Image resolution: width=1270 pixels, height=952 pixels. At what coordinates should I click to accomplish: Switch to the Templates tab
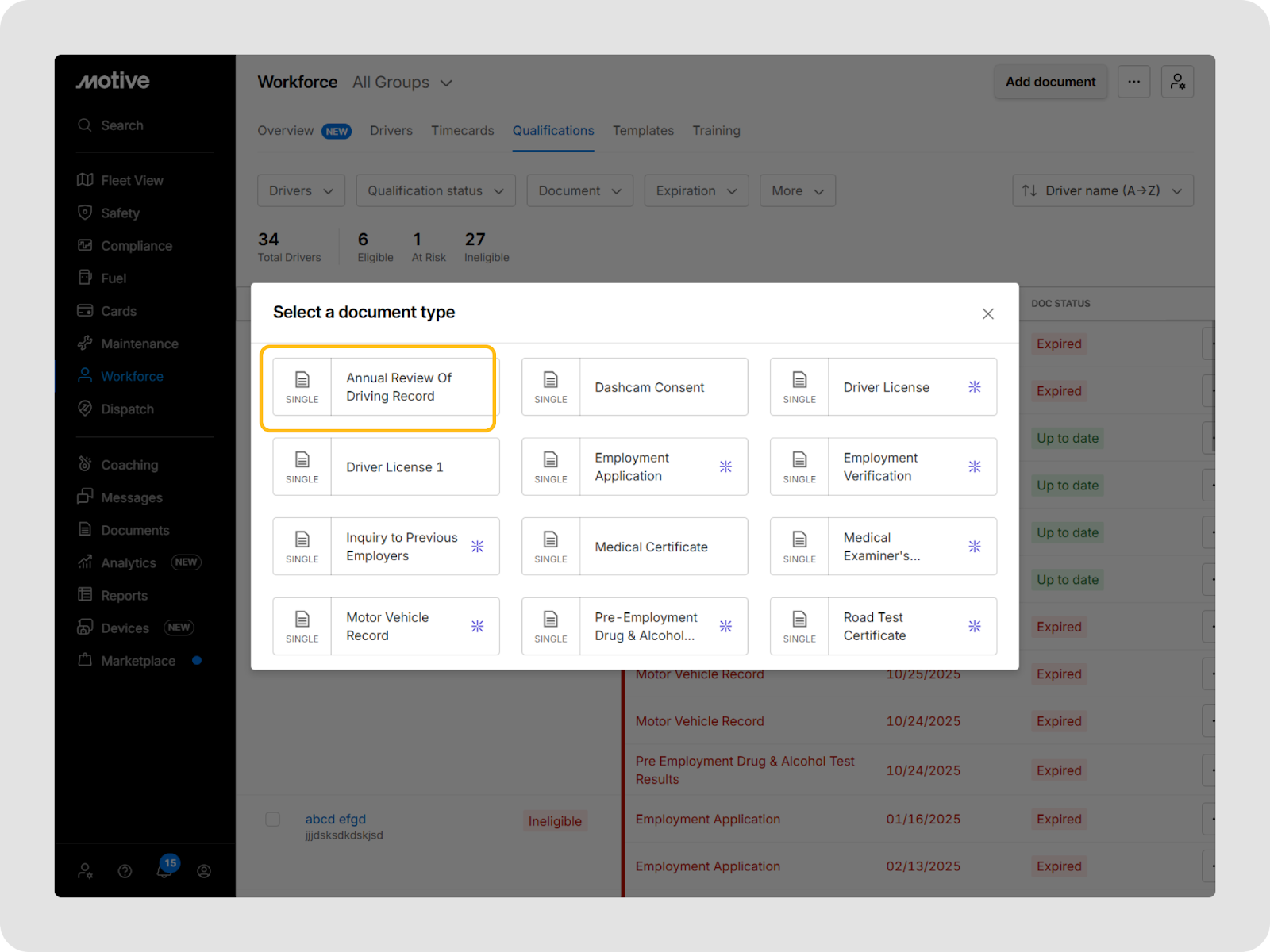pos(643,131)
